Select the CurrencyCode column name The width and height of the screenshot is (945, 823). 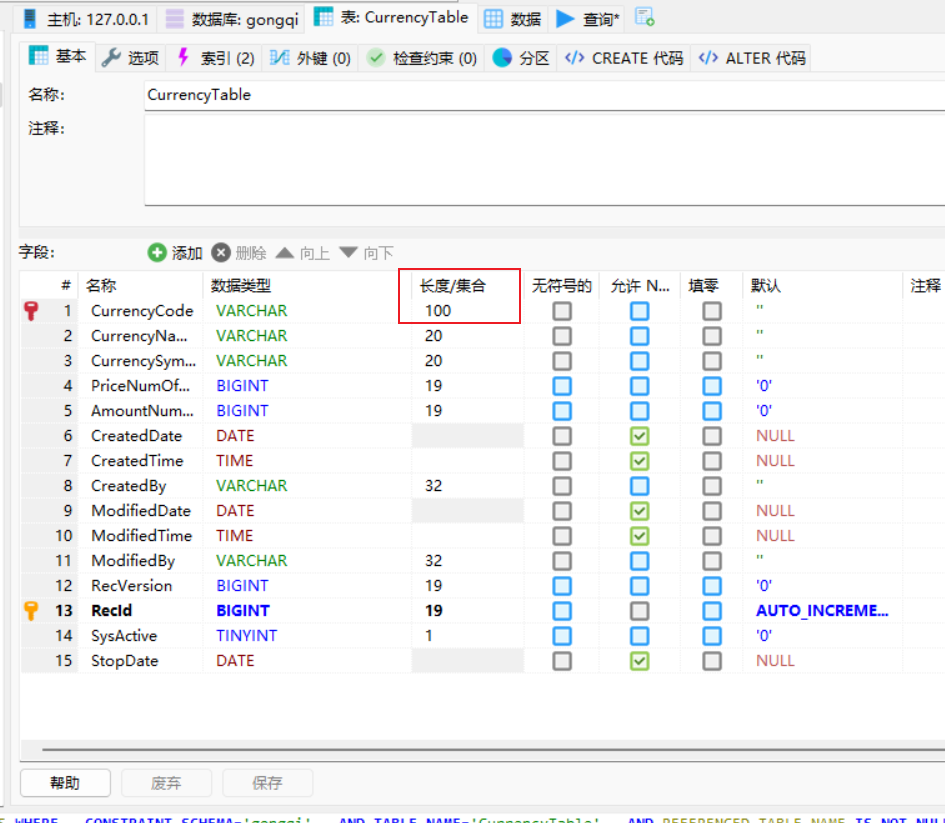click(x=142, y=311)
